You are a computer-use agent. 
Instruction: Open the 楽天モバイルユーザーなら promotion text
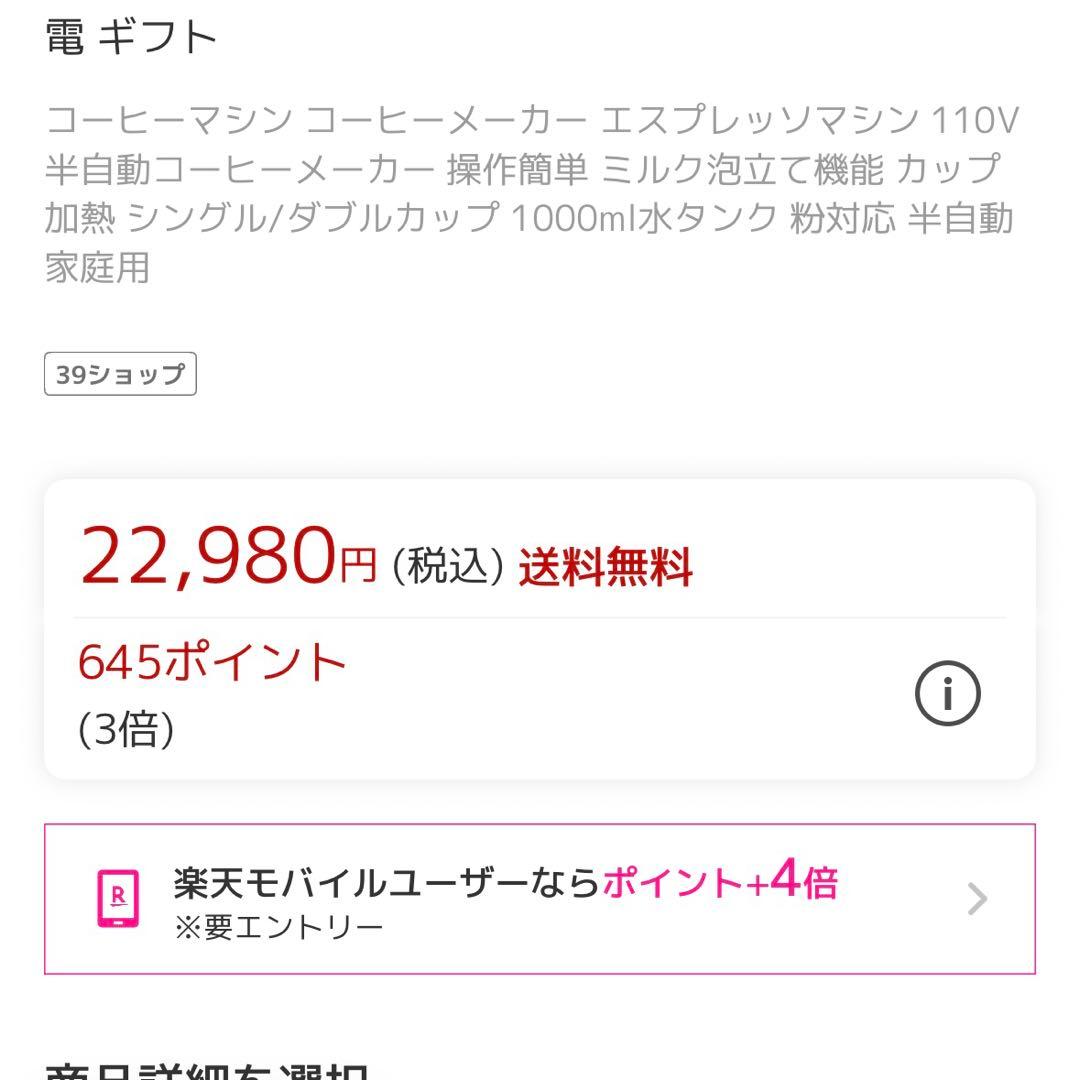click(x=386, y=883)
